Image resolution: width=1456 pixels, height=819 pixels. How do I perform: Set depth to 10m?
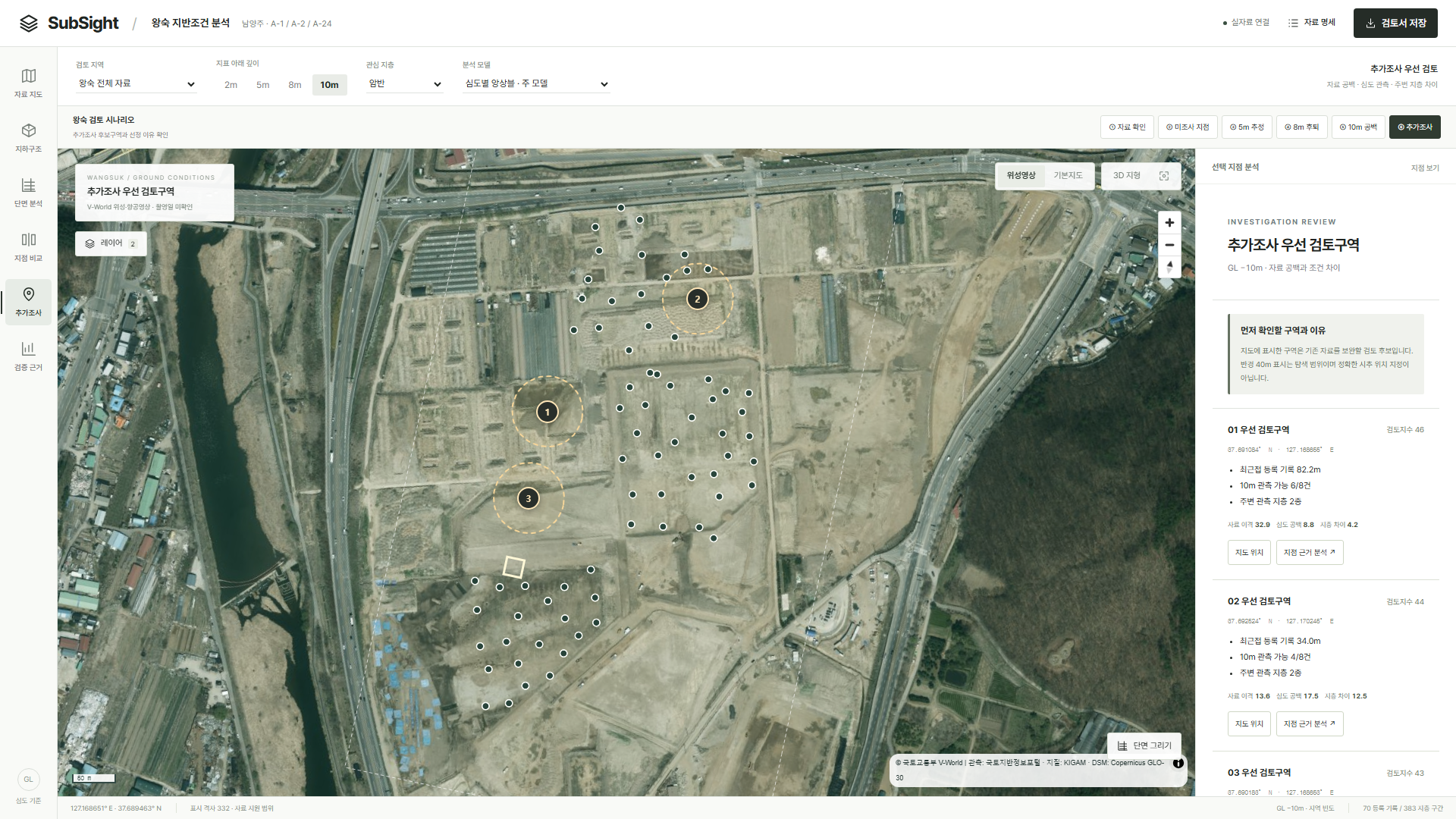329,85
